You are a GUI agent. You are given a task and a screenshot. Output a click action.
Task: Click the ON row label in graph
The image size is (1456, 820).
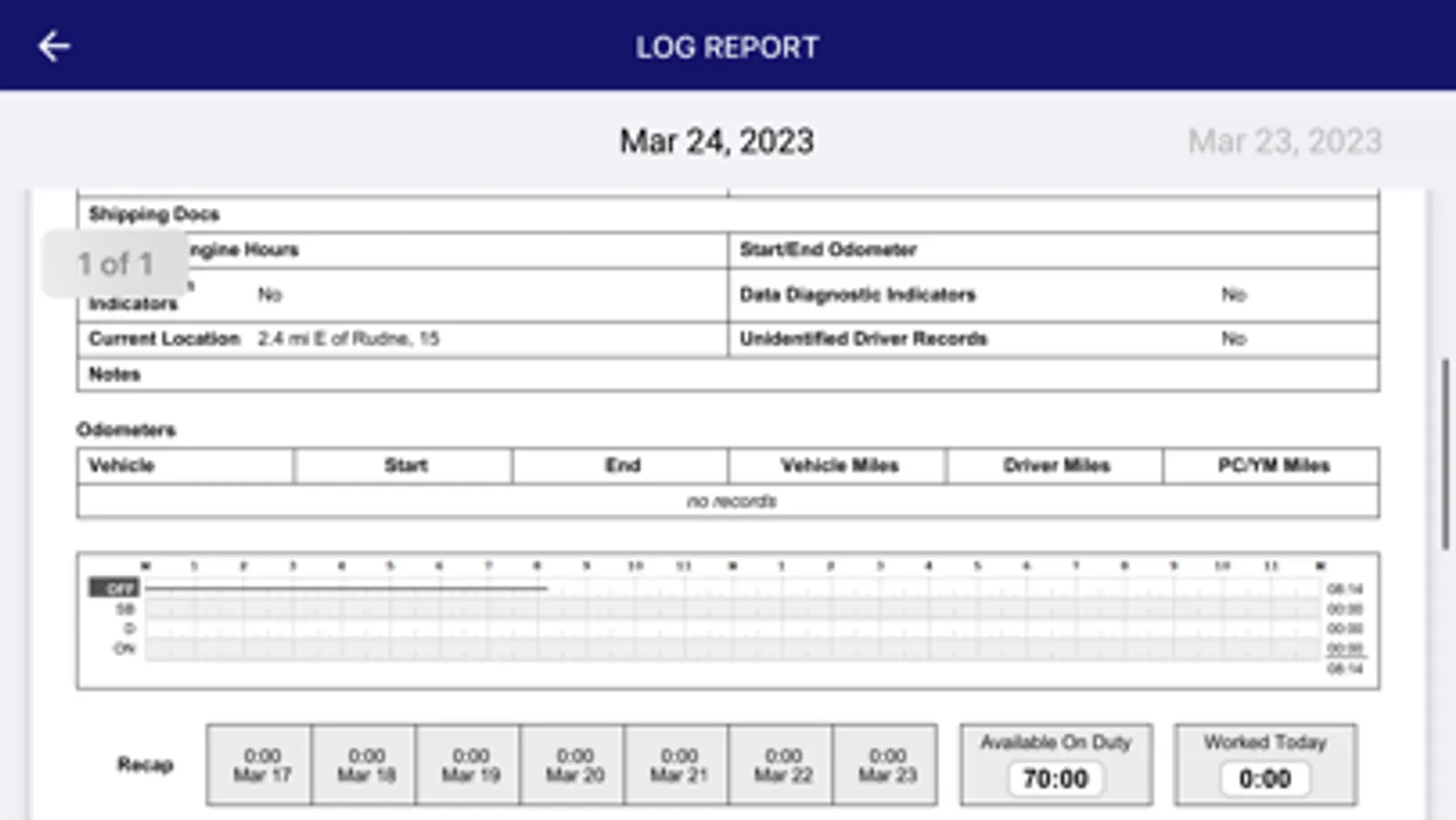tap(124, 649)
